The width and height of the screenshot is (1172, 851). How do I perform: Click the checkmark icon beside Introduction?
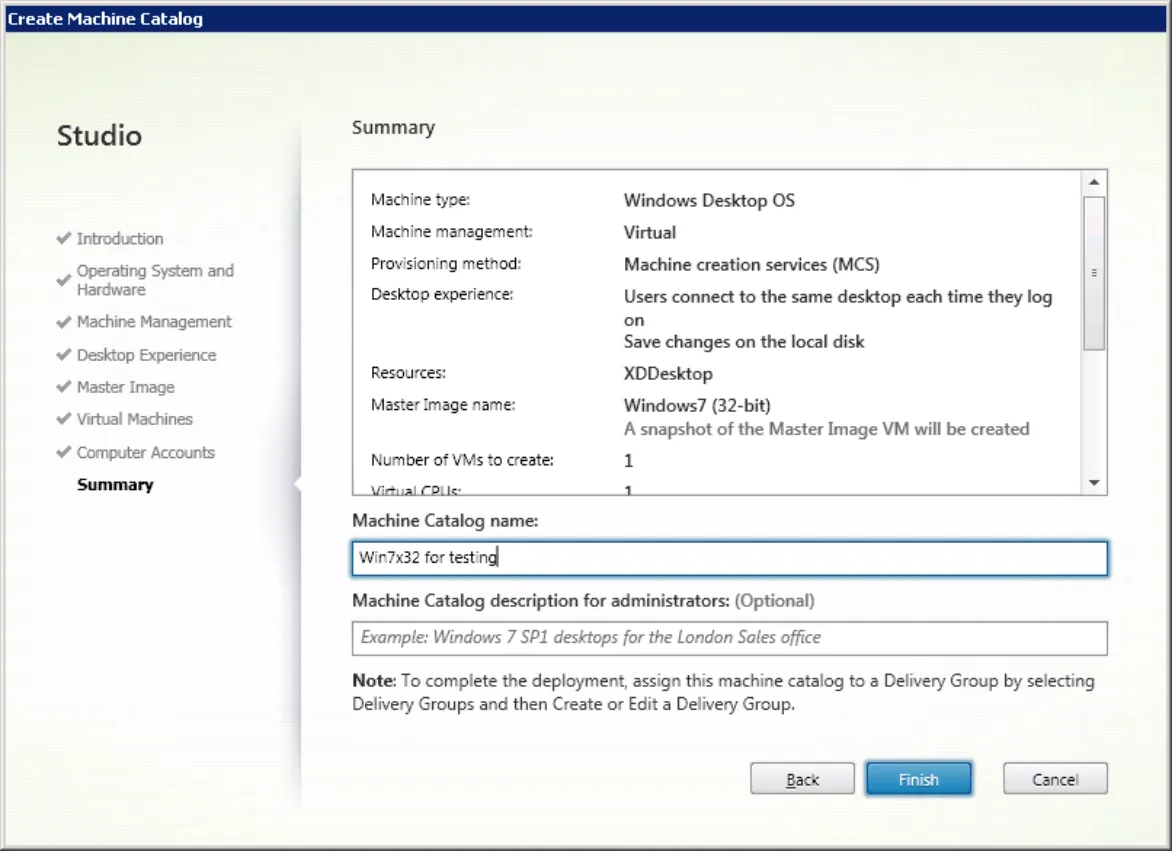coord(64,238)
